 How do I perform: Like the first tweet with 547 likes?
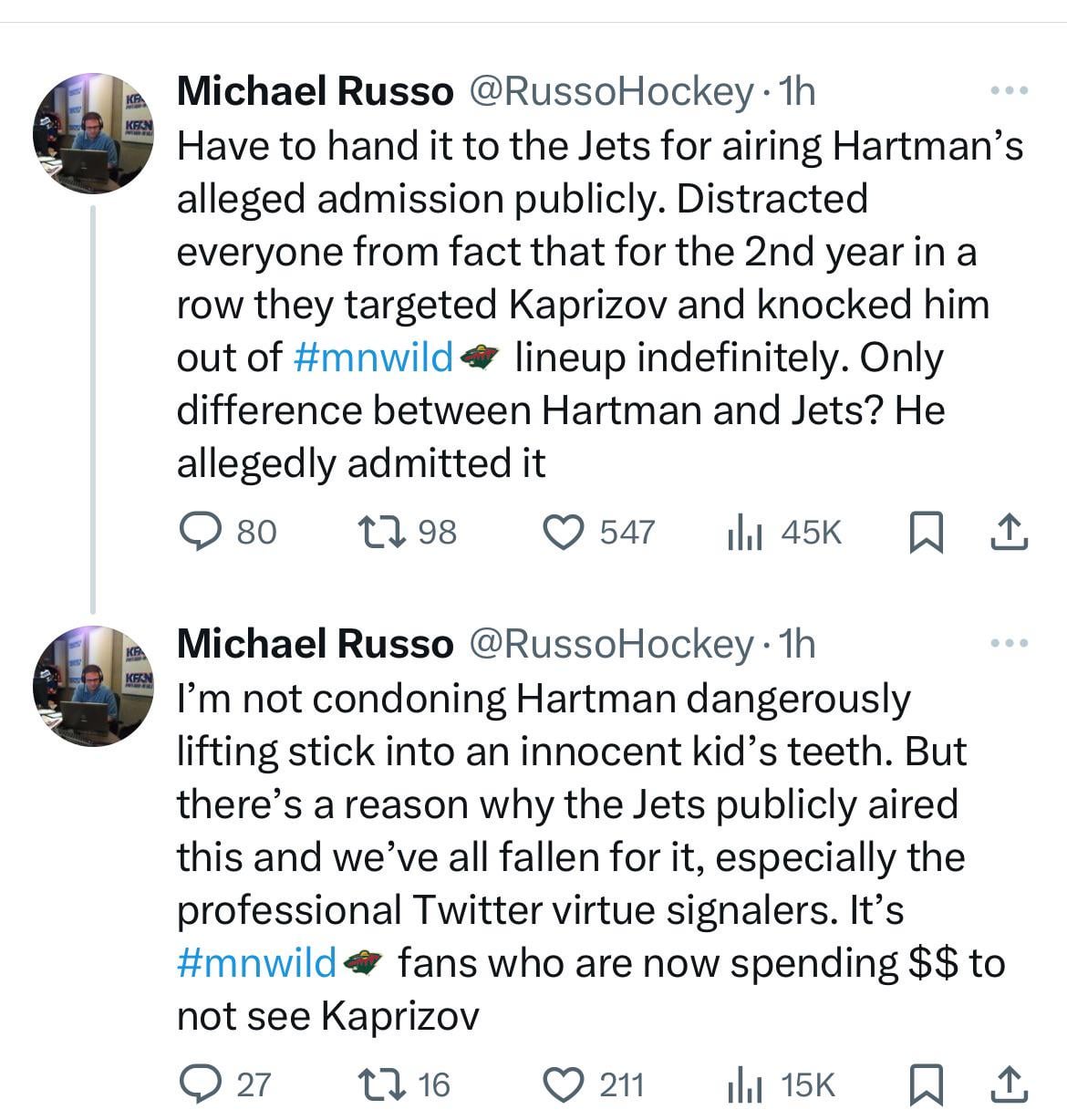click(563, 532)
